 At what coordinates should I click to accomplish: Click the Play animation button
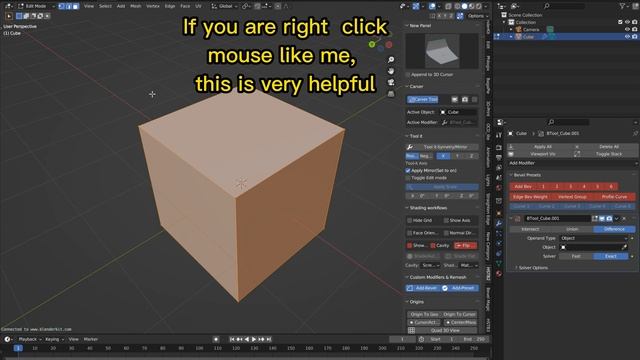[x=254, y=339]
